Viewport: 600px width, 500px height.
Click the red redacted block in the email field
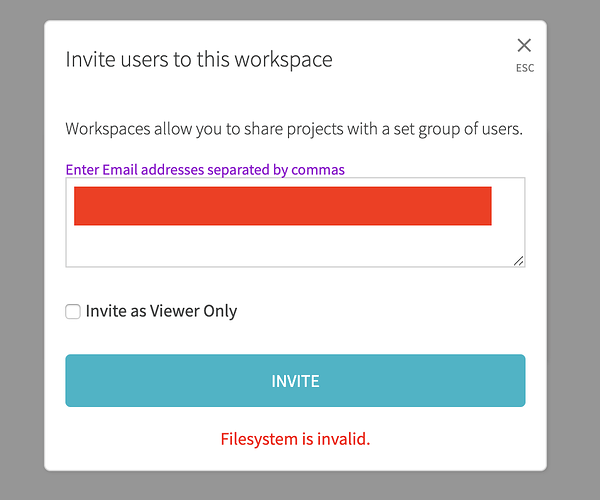tap(283, 205)
